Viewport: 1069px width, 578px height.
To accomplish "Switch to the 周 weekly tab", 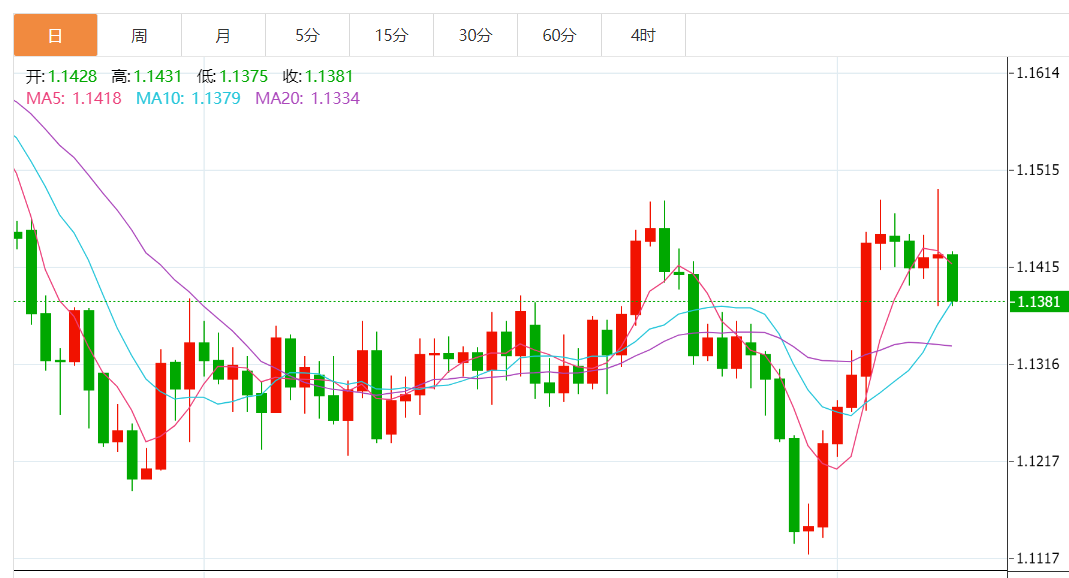I will [139, 36].
